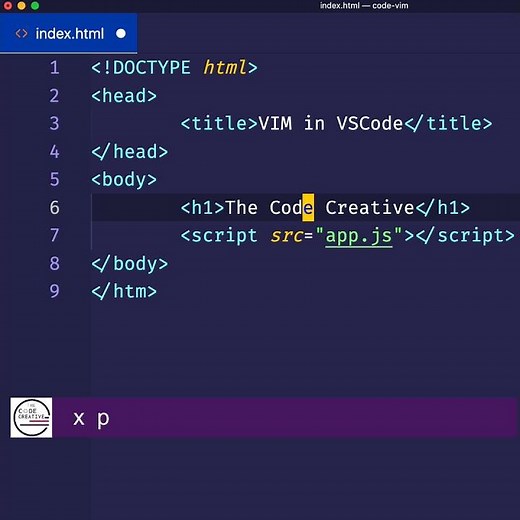The image size is (520, 520).
Task: Click the window title 'index.html — code-vim'
Action: pyautogui.click(x=364, y=6)
